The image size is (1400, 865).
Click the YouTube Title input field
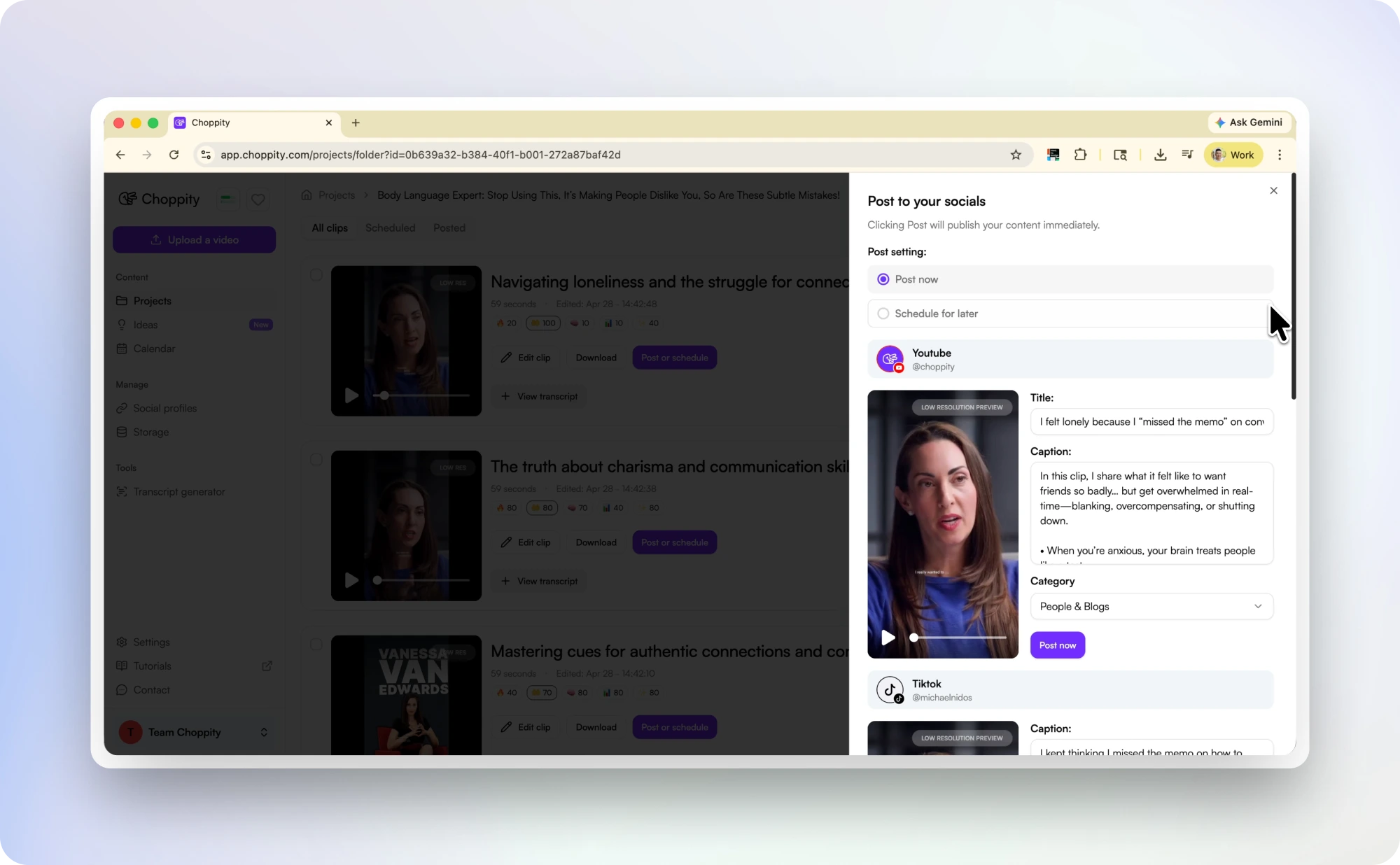1151,421
